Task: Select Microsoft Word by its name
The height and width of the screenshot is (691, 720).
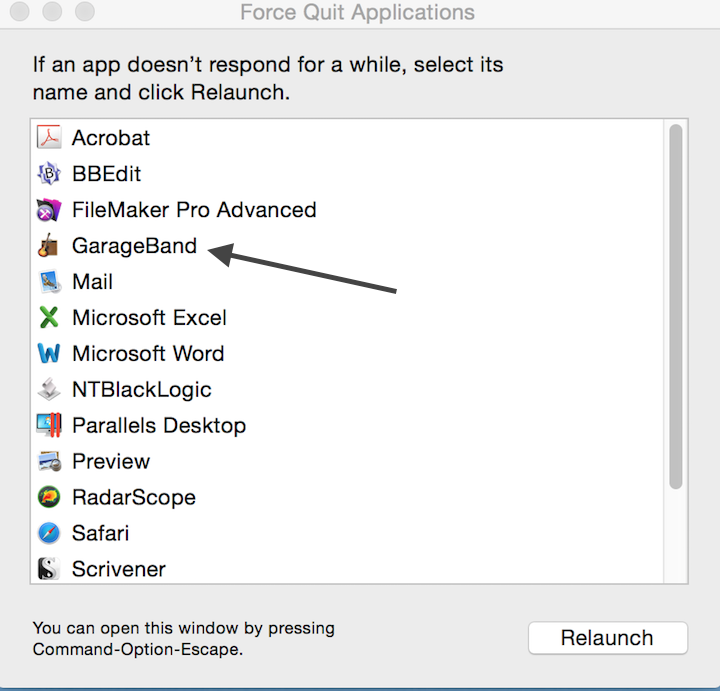Action: click(x=148, y=354)
